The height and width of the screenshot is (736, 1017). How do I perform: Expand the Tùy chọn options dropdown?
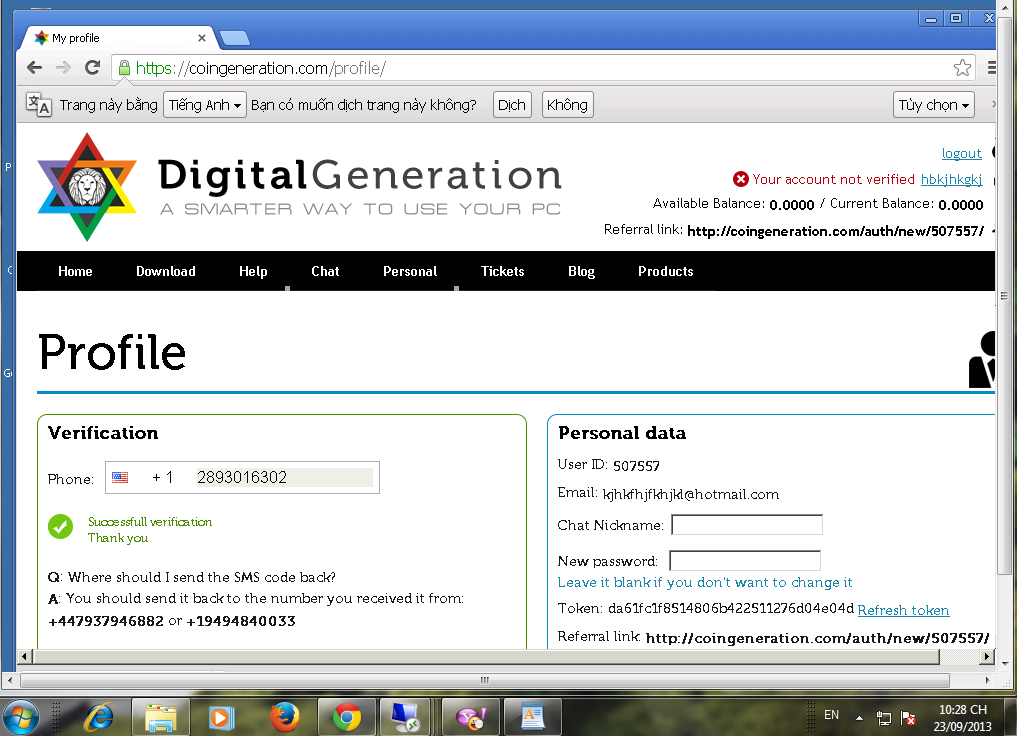[933, 104]
